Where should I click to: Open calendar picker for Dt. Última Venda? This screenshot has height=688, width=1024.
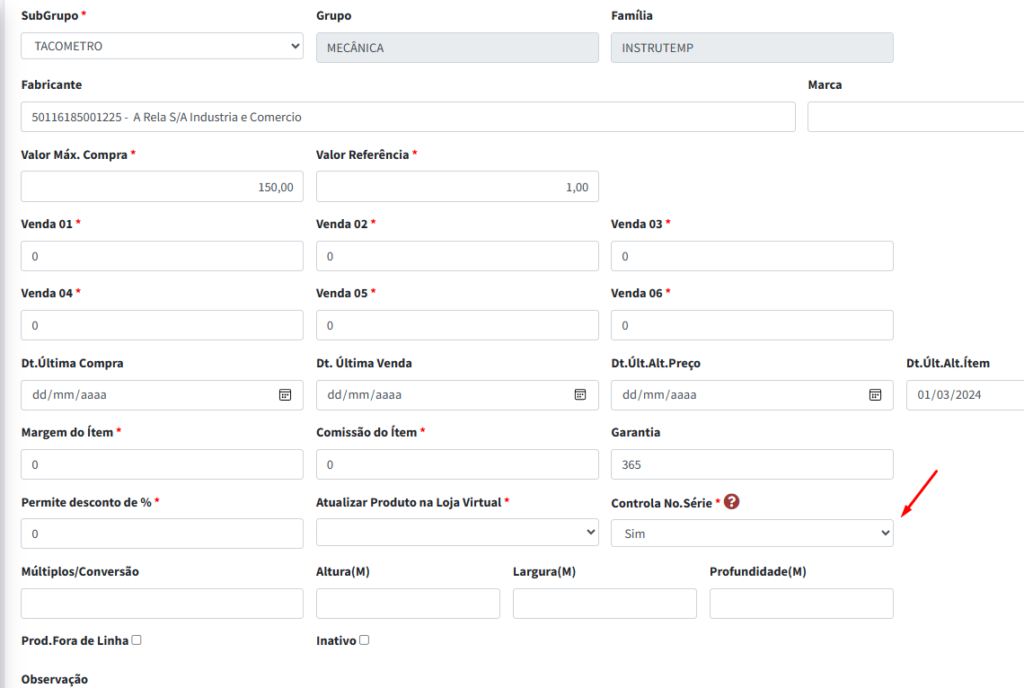(x=580, y=395)
